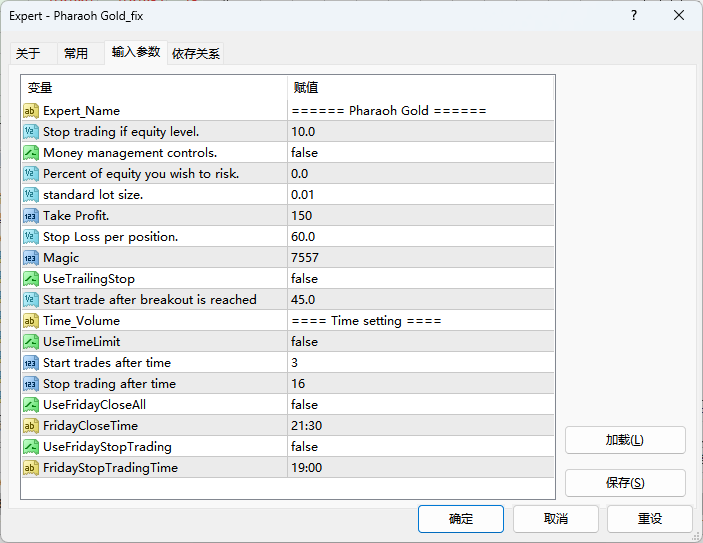Viewport: 703px width, 543px height.
Task: Click the string icon next to FridayCloseTime
Action: (x=31, y=426)
